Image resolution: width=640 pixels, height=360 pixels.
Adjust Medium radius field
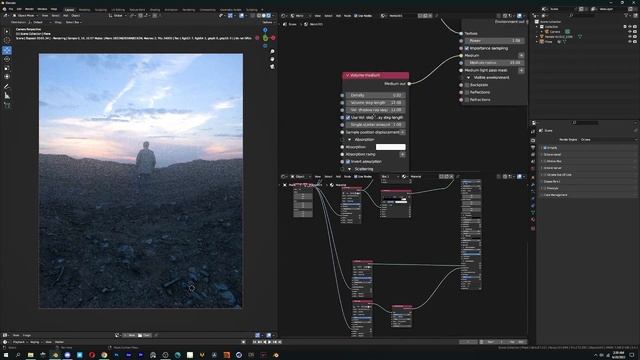pyautogui.click(x=494, y=63)
